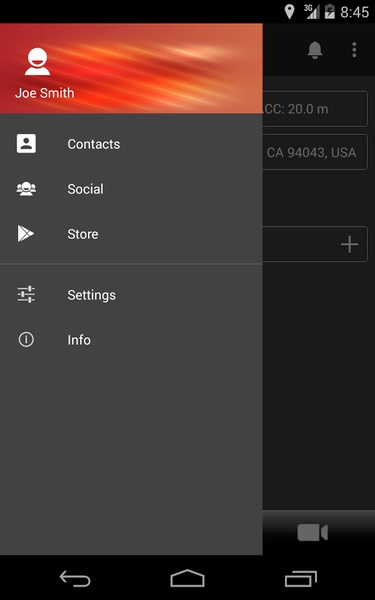Tap the notification bell icon

(315, 50)
